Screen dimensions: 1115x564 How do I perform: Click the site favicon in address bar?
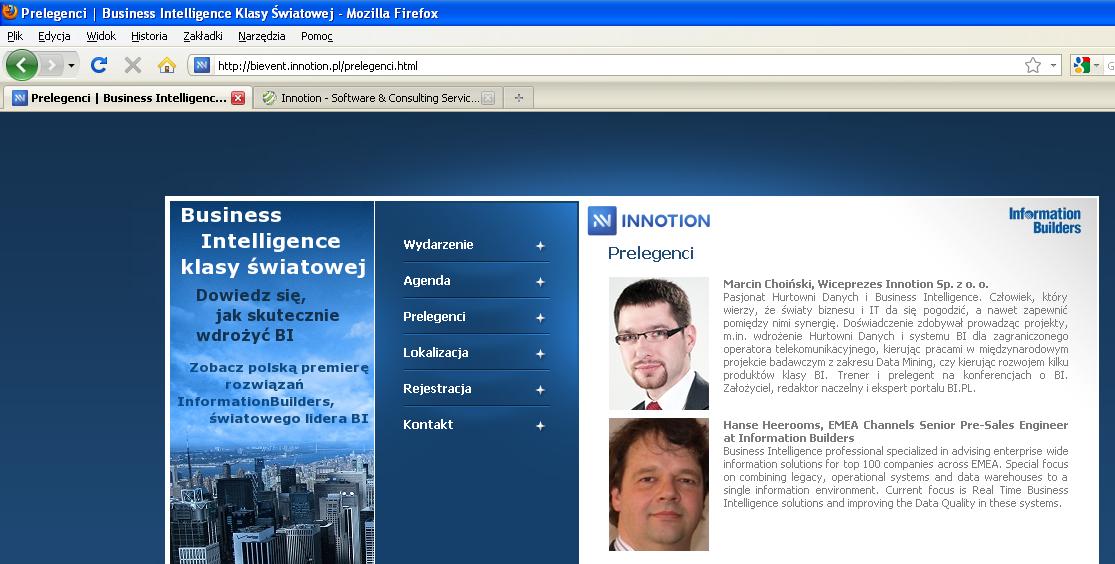[x=202, y=65]
